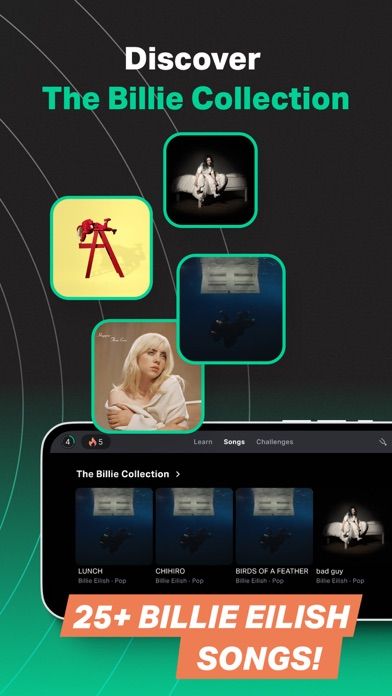Screen dimensions: 392x696
Task: Open the bad guy song thumbnail
Action: coord(354,526)
